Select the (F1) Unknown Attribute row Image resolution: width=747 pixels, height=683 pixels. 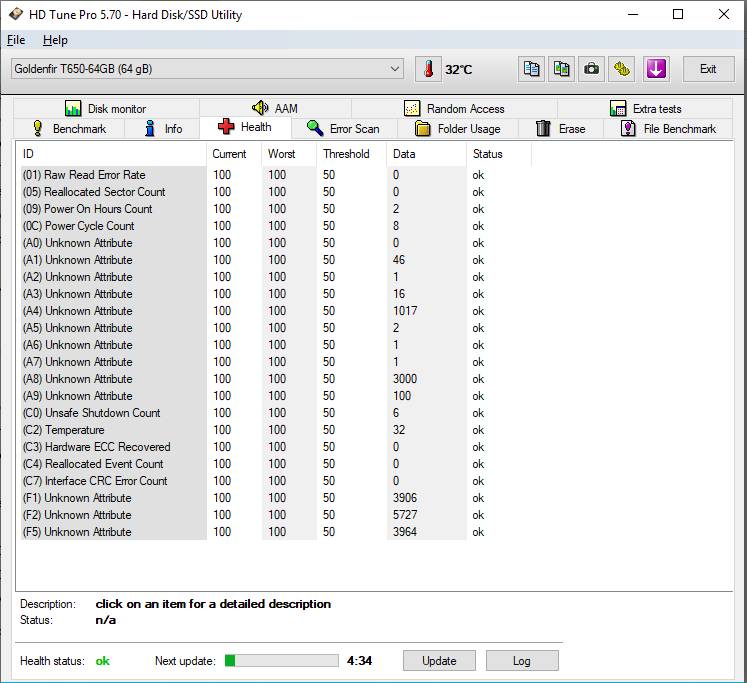click(x=276, y=498)
